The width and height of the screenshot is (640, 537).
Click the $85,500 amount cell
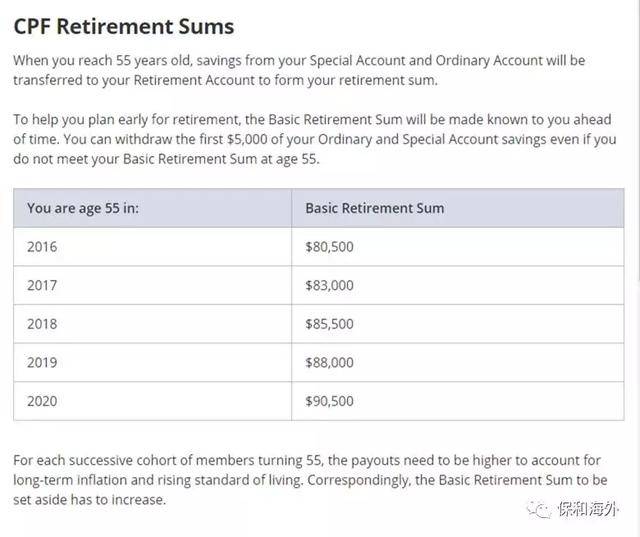click(x=329, y=324)
